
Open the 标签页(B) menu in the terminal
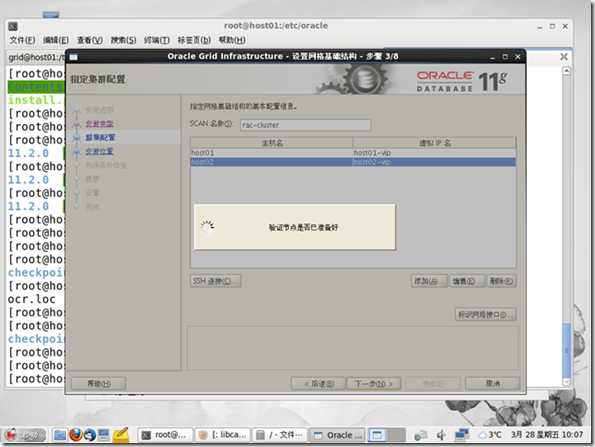(194, 40)
